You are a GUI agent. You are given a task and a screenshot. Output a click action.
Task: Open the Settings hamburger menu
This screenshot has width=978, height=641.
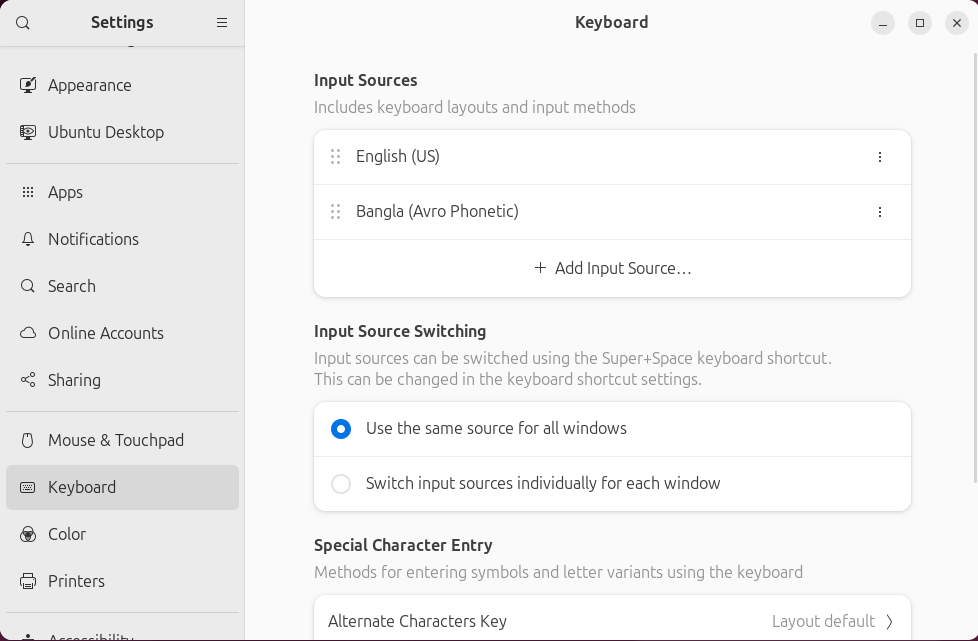click(x=222, y=23)
